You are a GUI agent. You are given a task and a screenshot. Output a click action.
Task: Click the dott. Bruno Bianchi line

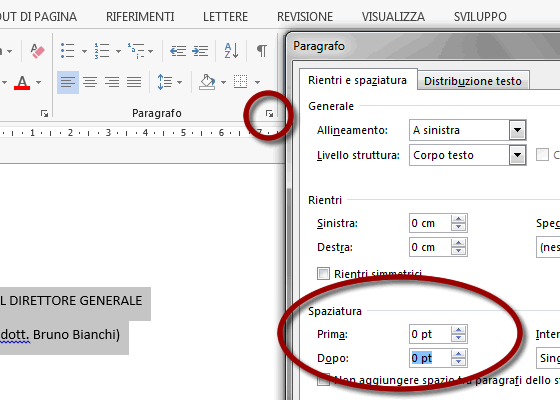(60, 335)
